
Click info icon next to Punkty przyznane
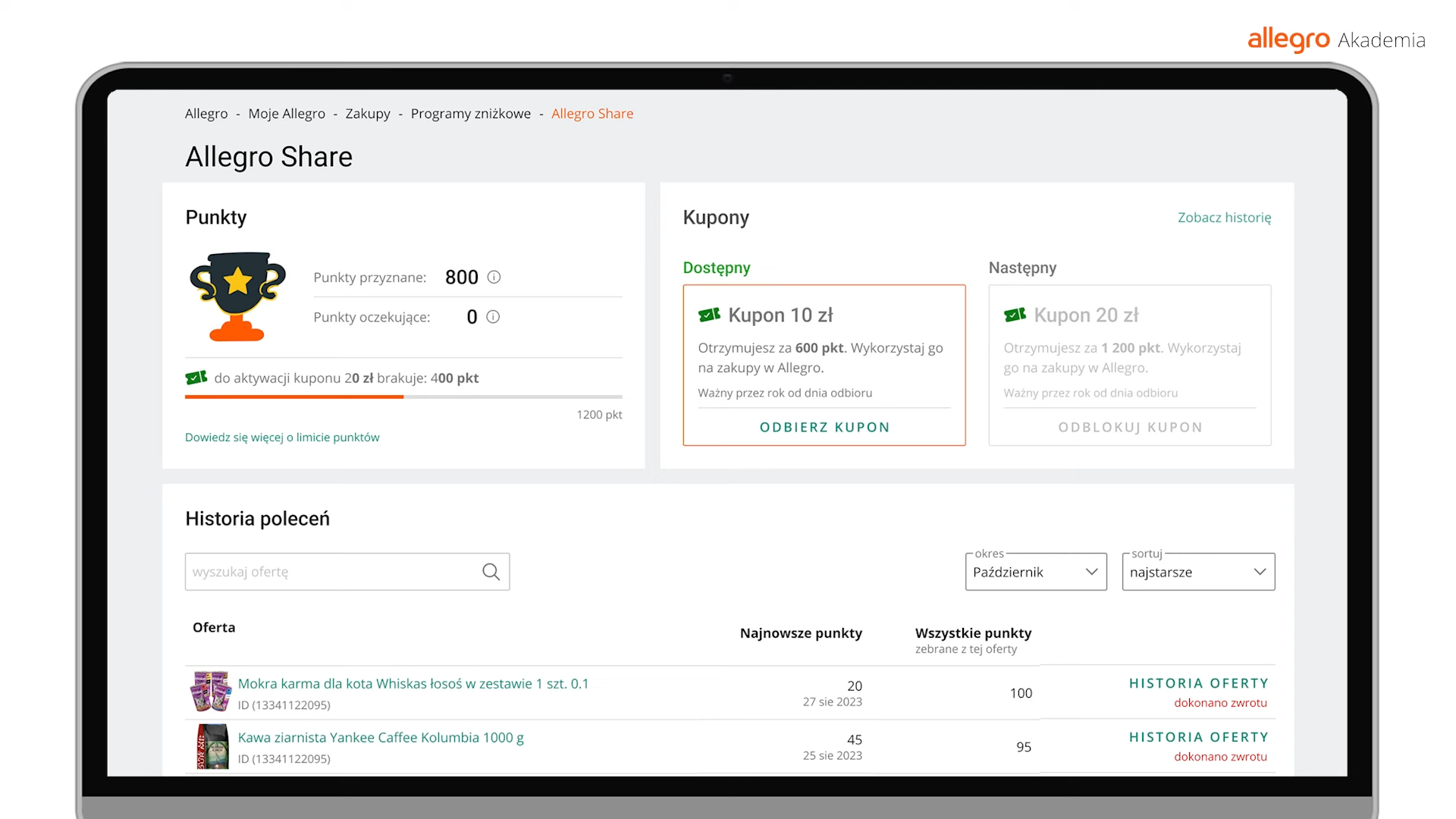(x=494, y=277)
